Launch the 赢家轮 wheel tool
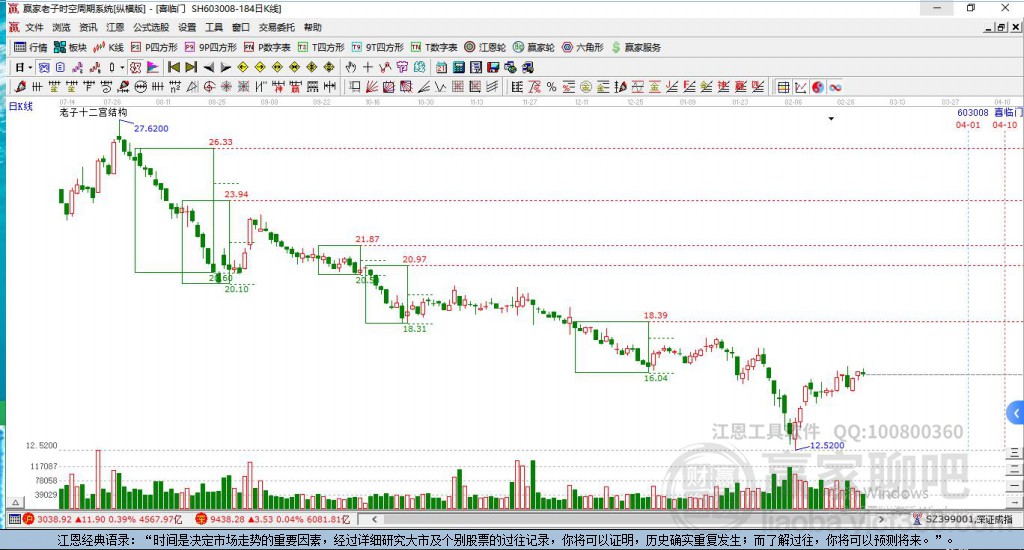 pyautogui.click(x=534, y=47)
